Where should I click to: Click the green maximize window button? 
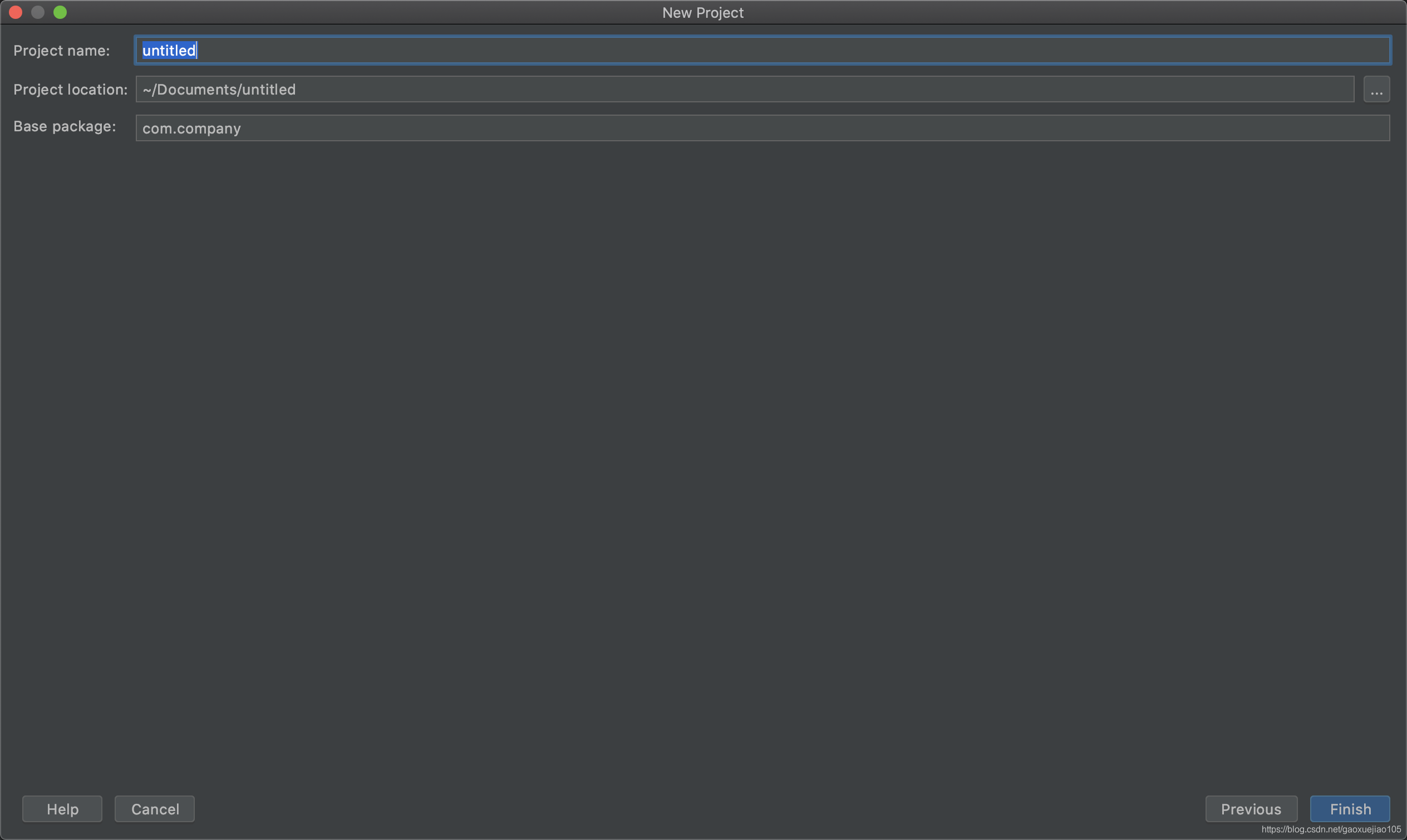[60, 12]
